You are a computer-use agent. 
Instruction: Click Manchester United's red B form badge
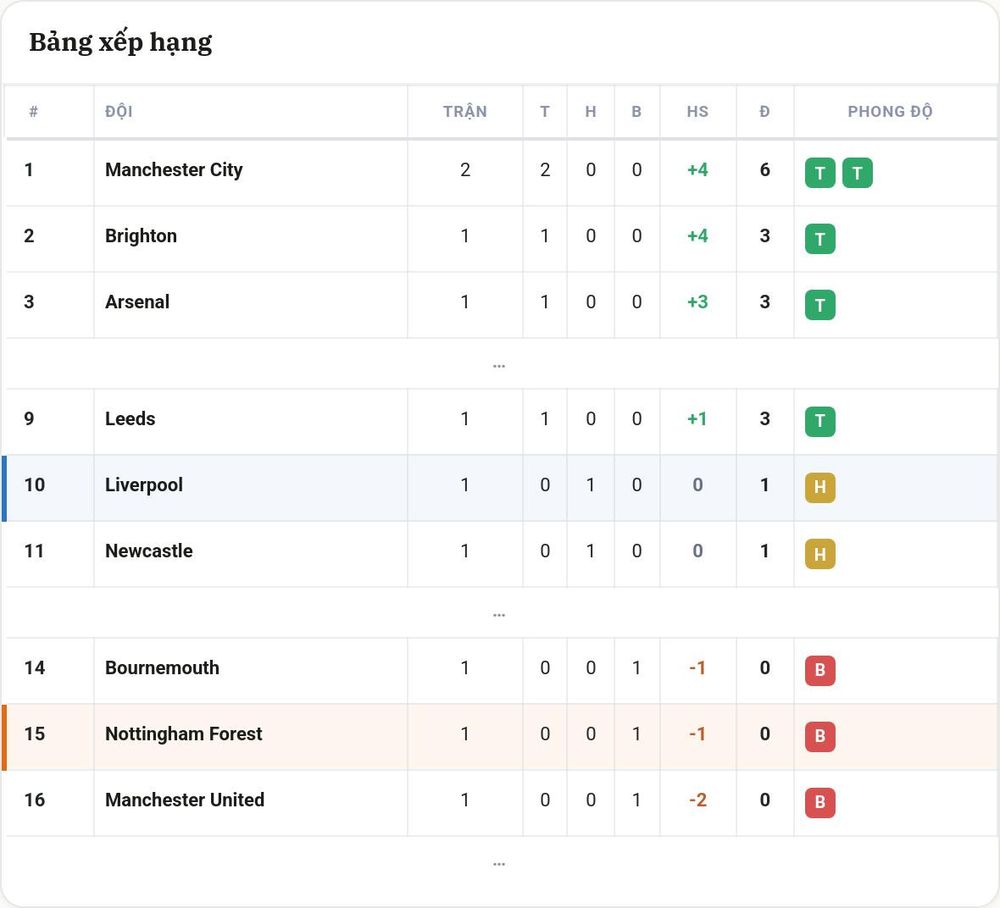click(820, 803)
